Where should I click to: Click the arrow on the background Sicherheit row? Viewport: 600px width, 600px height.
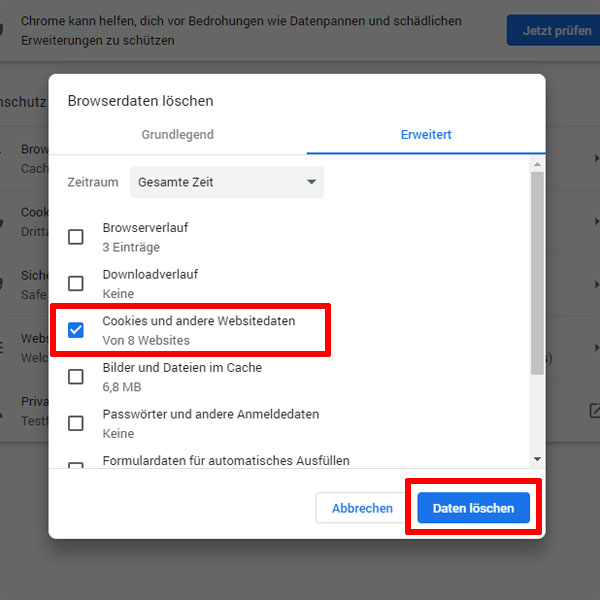tap(597, 285)
